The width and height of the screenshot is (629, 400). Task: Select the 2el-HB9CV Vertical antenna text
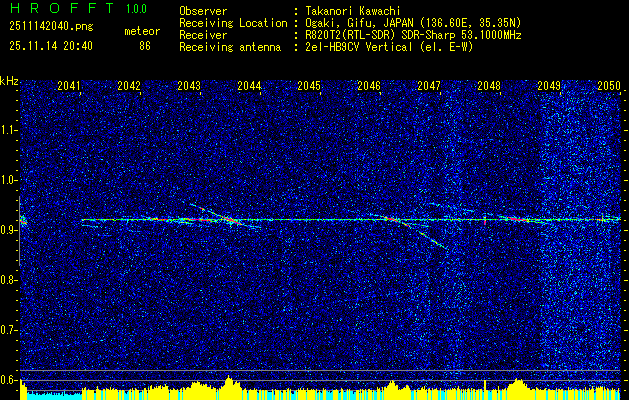[x=389, y=47]
